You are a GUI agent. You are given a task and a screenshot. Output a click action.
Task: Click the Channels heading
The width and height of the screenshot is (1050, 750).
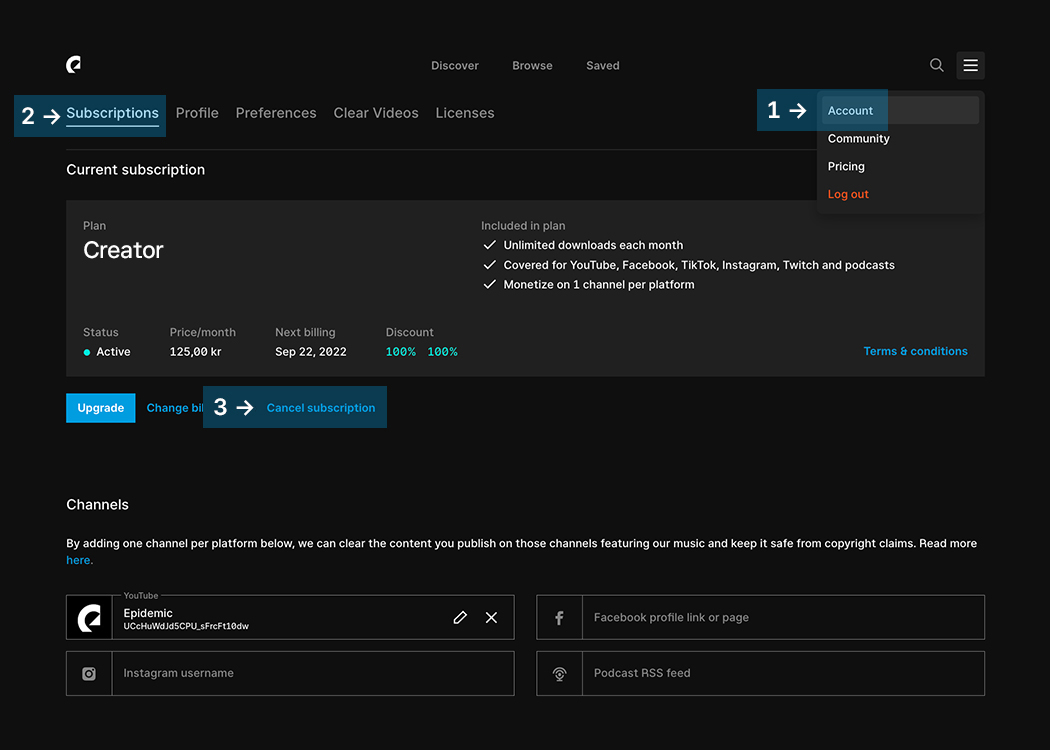[x=97, y=504]
